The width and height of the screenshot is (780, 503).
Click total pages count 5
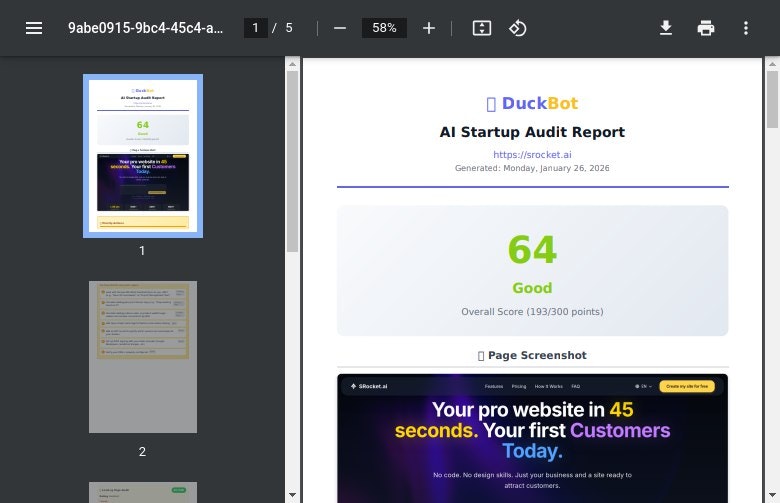pyautogui.click(x=289, y=28)
